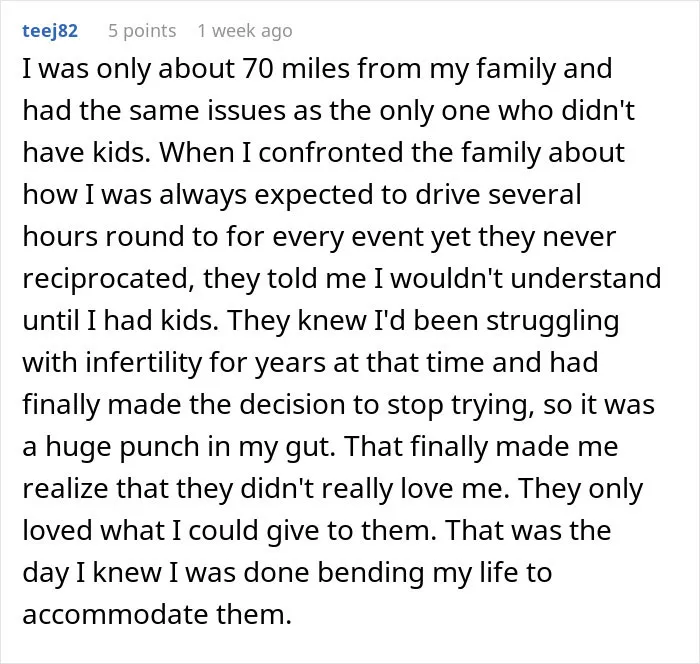Open the teej82 user profile link
The height and width of the screenshot is (664, 700).
click(x=50, y=31)
